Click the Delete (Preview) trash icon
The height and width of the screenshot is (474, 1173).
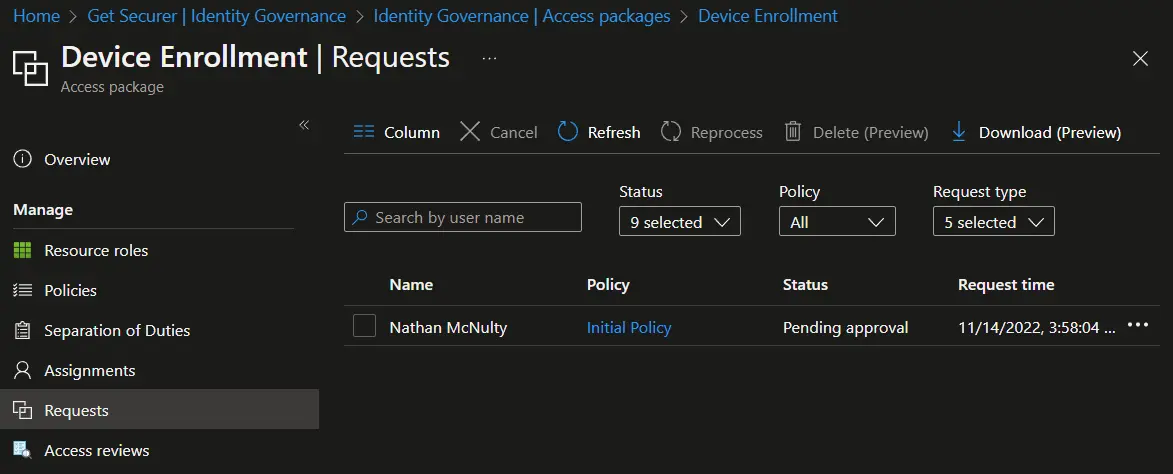point(793,132)
